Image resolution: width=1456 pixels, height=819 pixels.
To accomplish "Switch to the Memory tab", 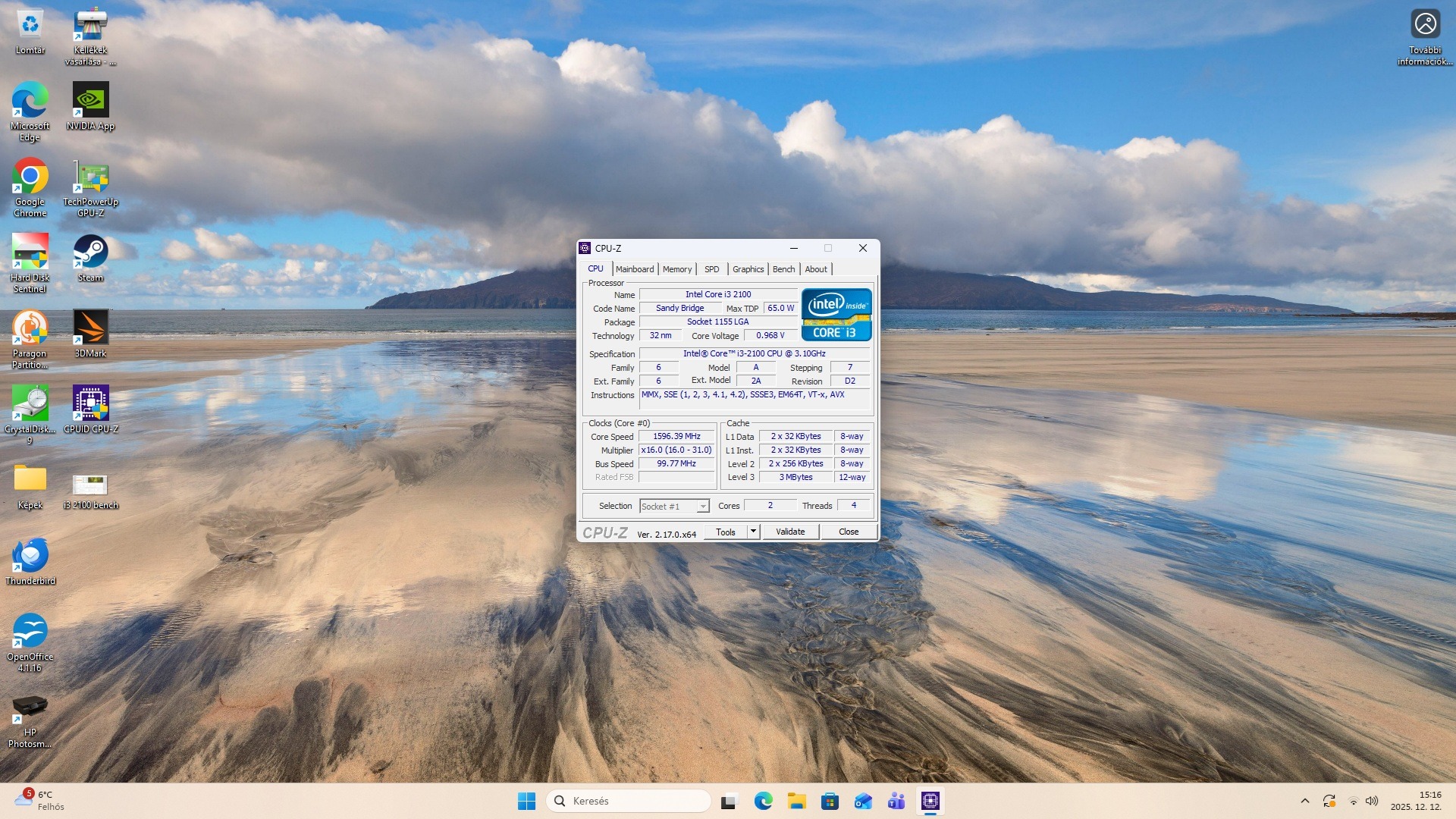I will pos(676,269).
